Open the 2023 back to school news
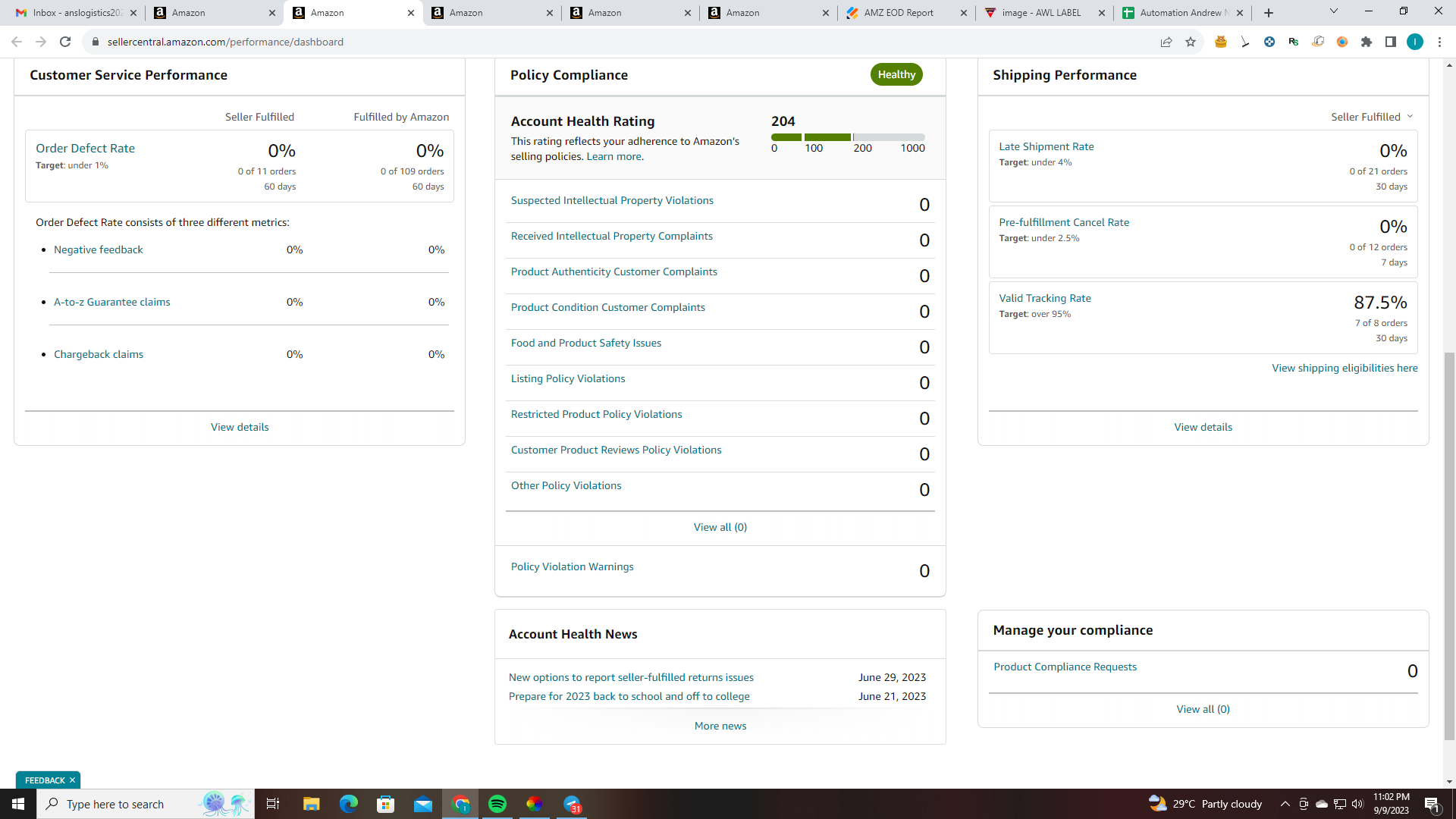1456x819 pixels. tap(629, 696)
